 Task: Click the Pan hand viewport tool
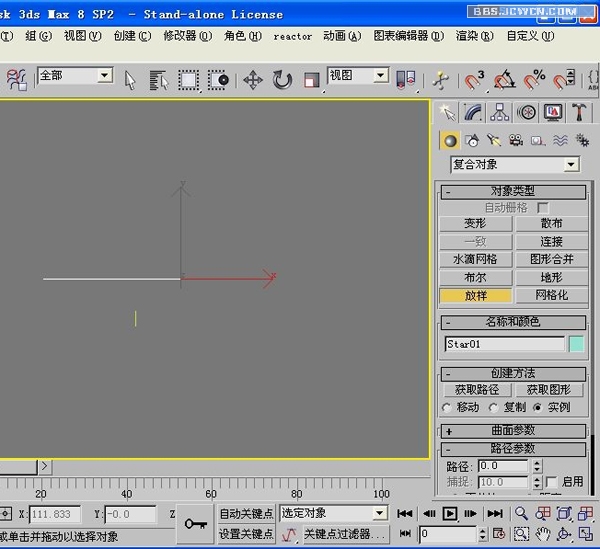tap(543, 534)
